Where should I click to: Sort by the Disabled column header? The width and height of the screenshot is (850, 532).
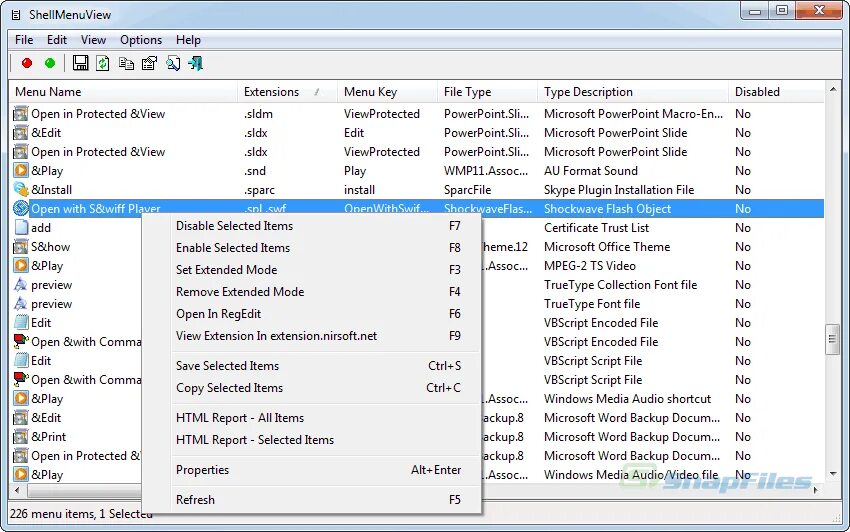point(776,92)
